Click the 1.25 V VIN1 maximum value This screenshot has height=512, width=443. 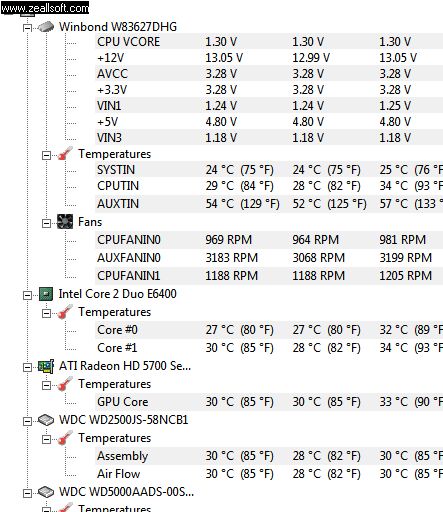395,106
